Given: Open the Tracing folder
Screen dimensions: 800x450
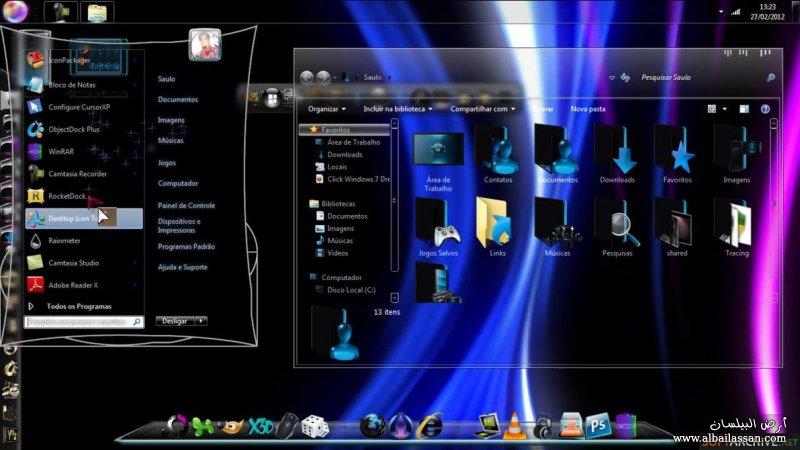Looking at the screenshot, I should click(x=737, y=228).
